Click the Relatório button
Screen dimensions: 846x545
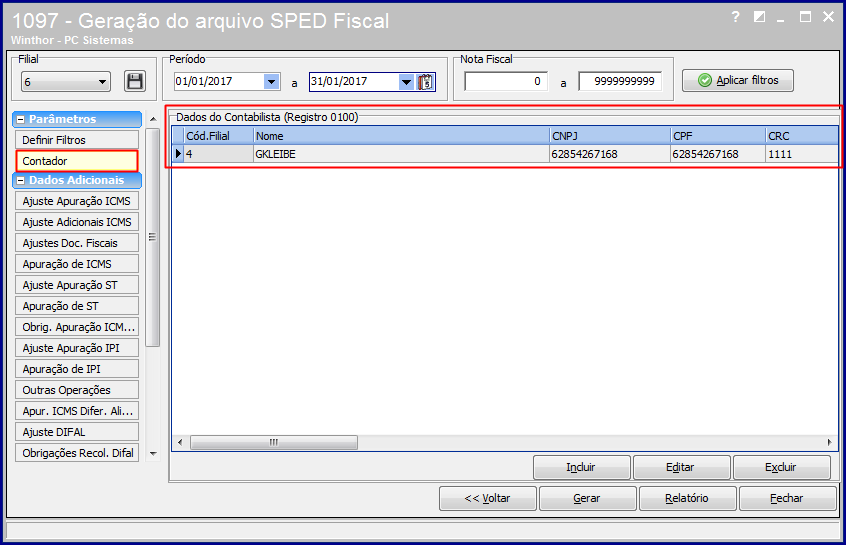coord(687,498)
